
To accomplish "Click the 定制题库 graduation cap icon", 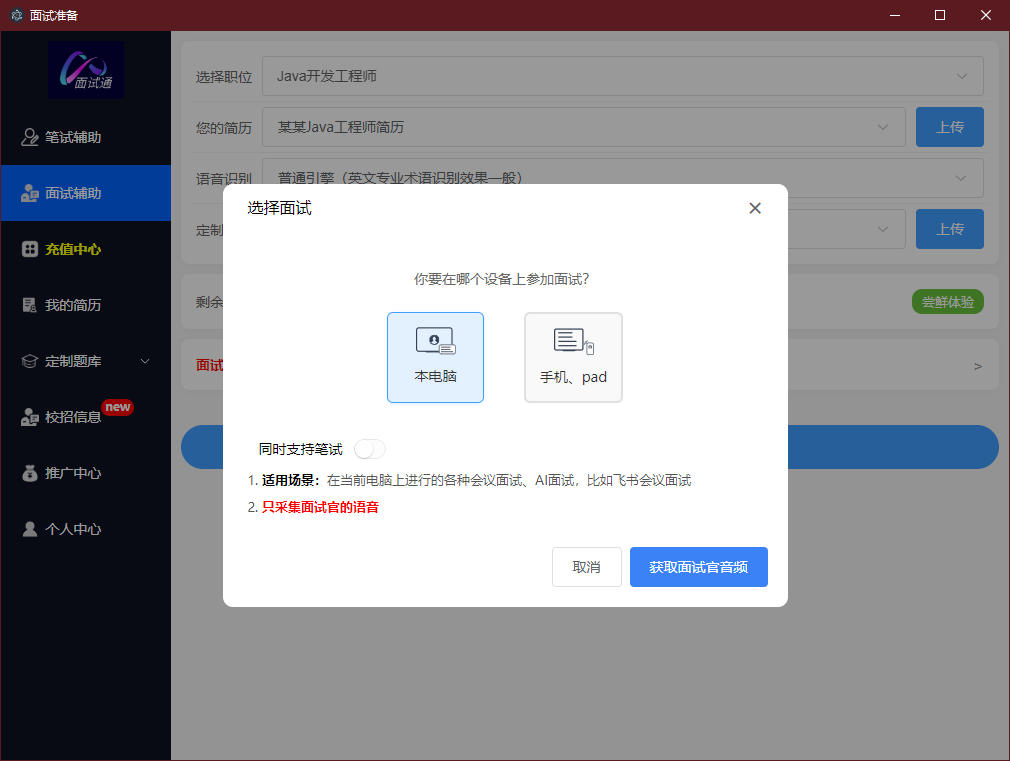I will coord(30,361).
